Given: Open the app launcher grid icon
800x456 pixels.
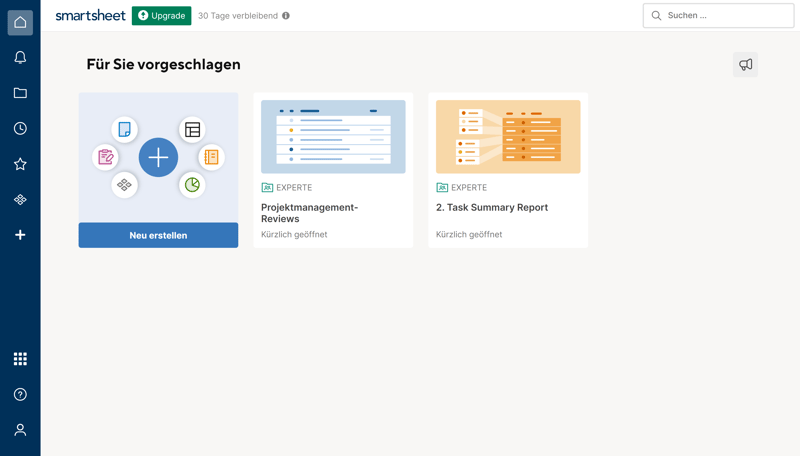Looking at the screenshot, I should [x=20, y=359].
